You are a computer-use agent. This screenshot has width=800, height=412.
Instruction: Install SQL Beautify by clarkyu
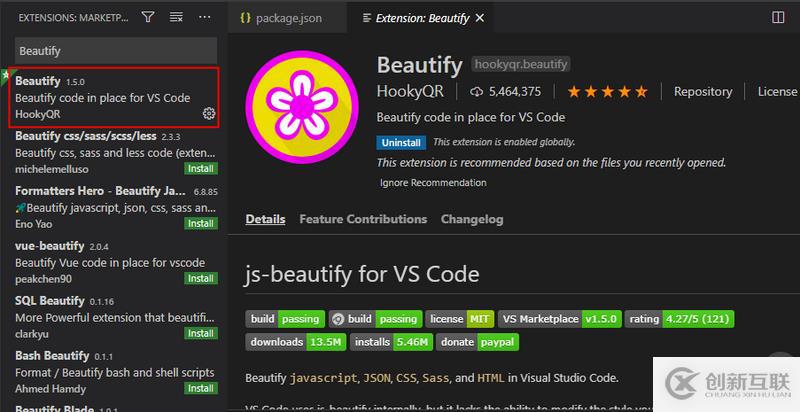coord(201,333)
